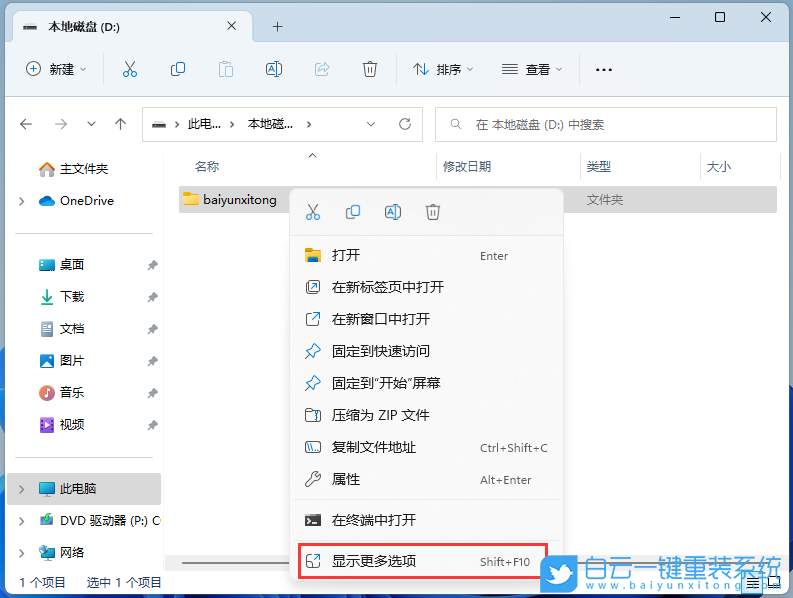Click the Cut scissors in the context menu
Image resolution: width=793 pixels, height=598 pixels.
[313, 212]
